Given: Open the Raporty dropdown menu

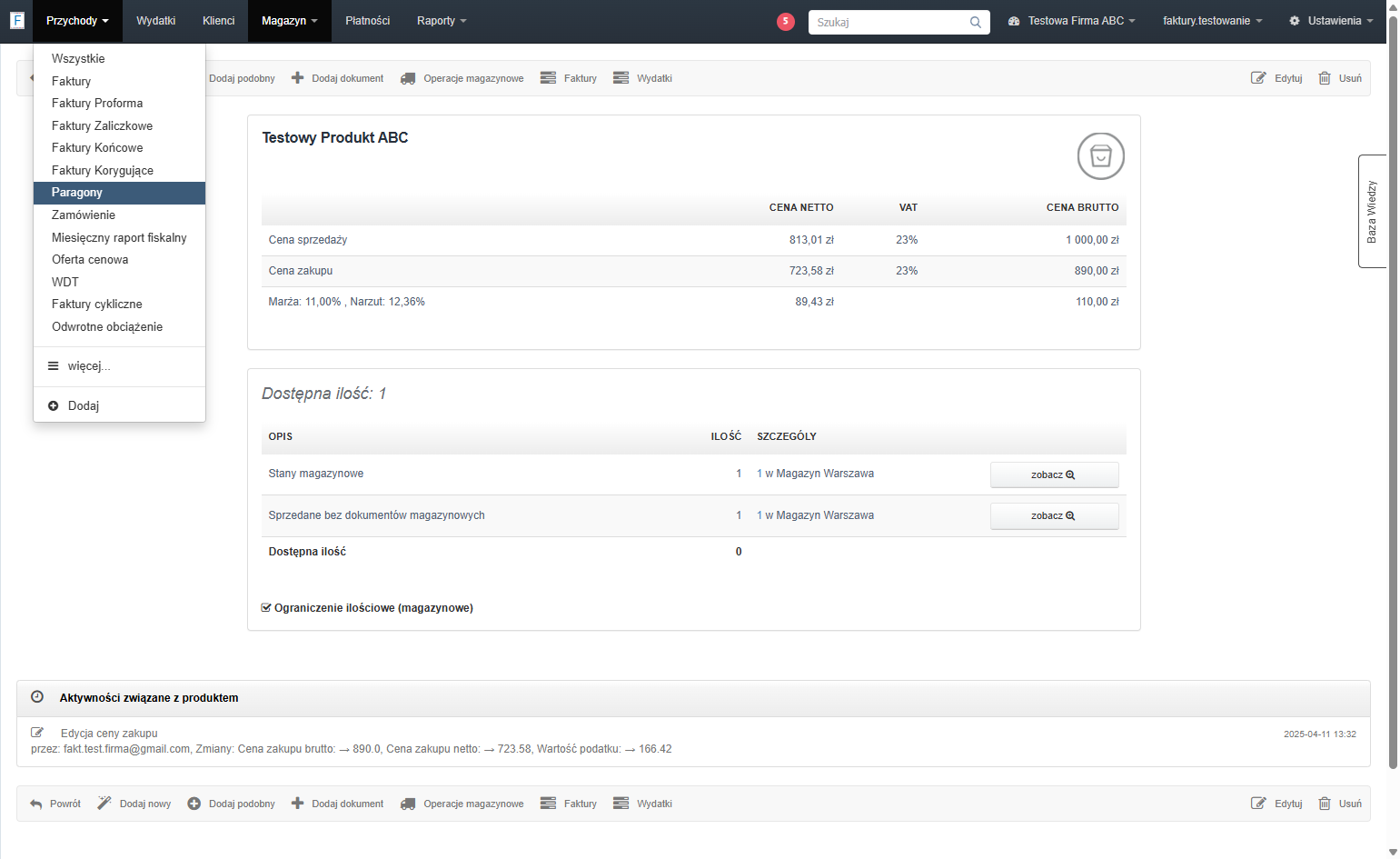Looking at the screenshot, I should tap(442, 21).
